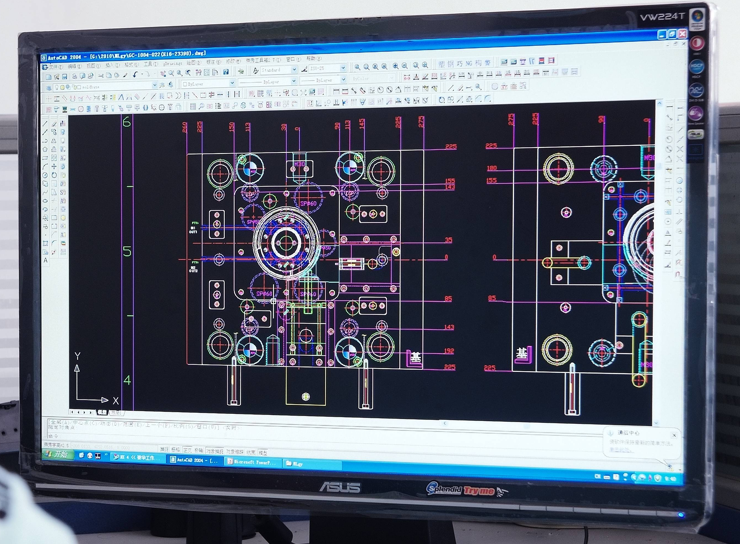
Task: Select the Line tool in the Draw toolbar
Action: pyautogui.click(x=45, y=124)
